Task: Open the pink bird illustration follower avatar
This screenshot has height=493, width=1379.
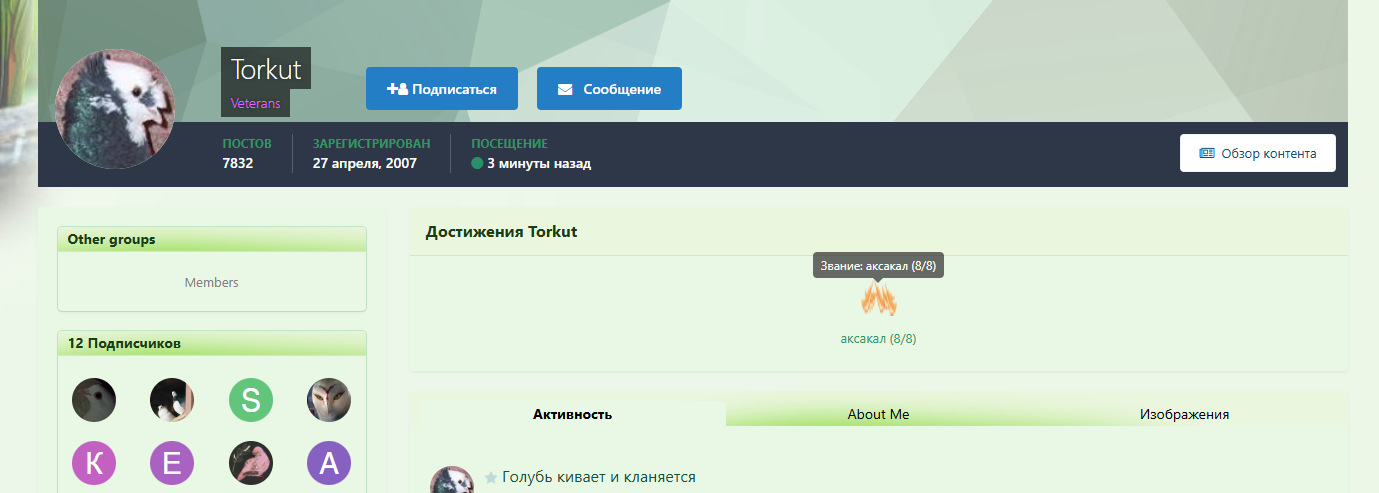Action: (x=251, y=463)
